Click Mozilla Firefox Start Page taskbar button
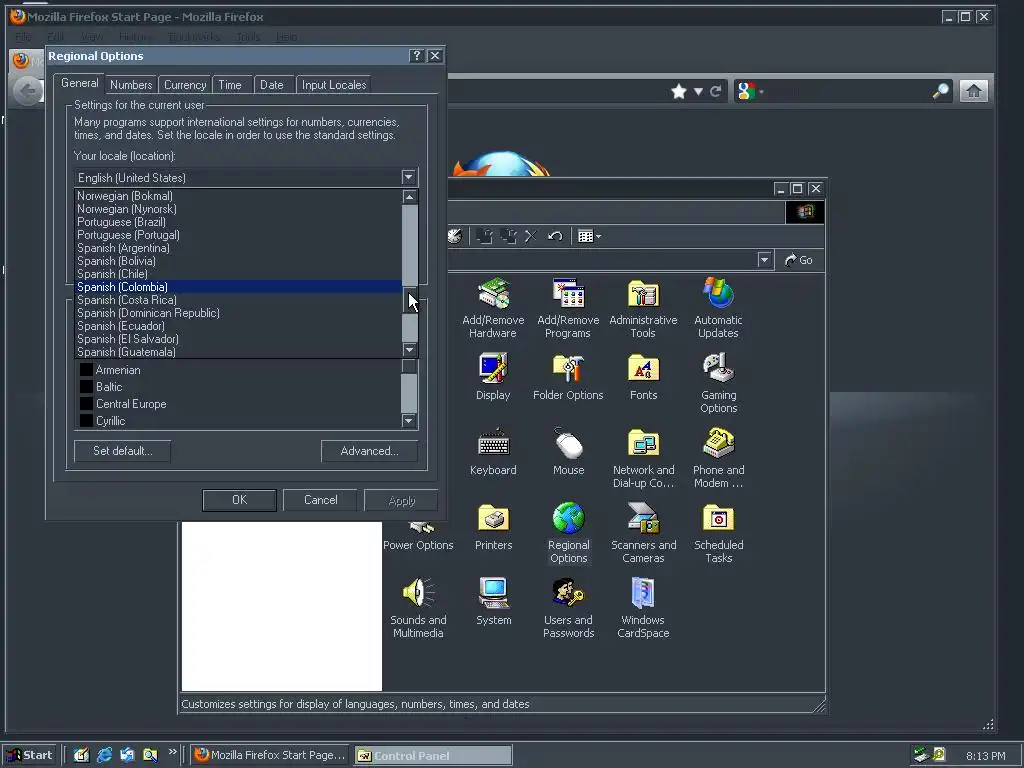 click(270, 755)
